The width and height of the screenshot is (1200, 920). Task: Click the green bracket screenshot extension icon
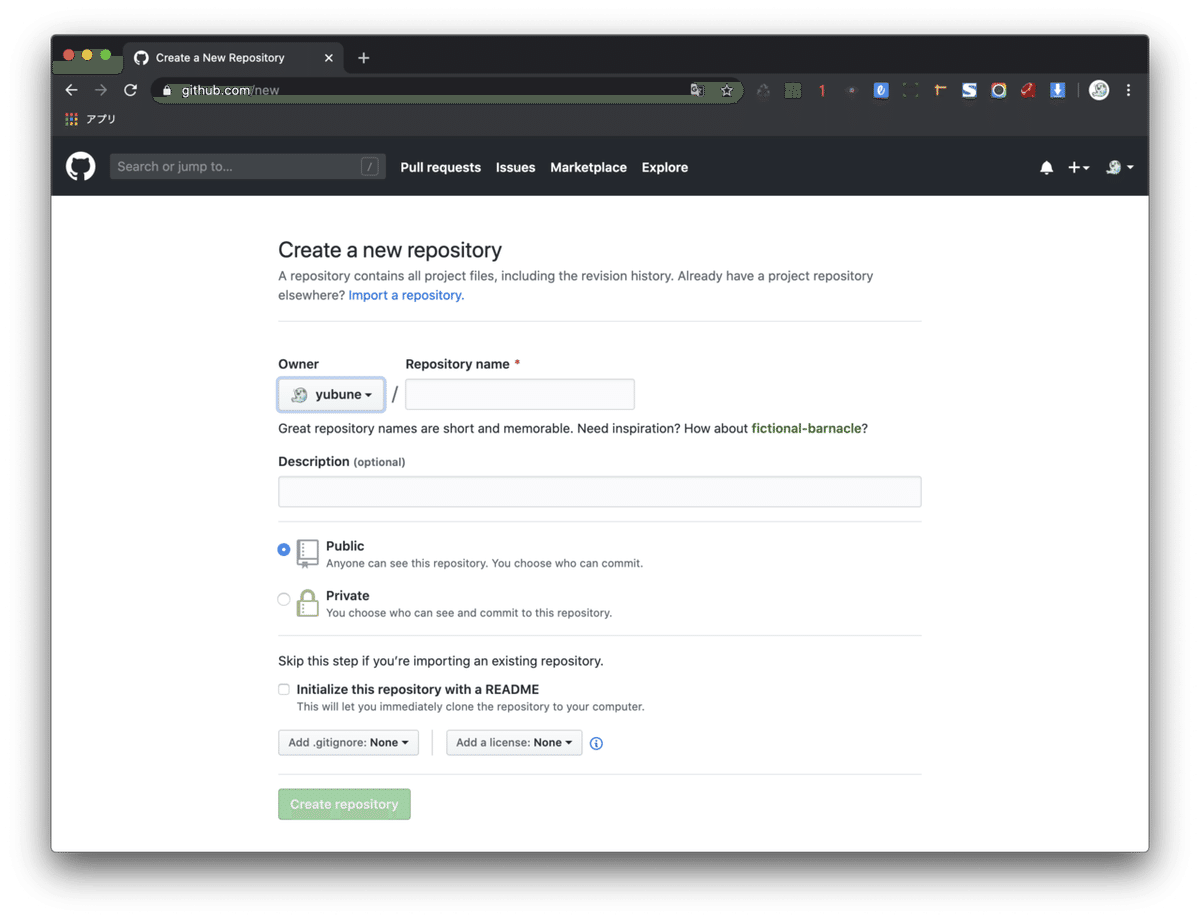(x=910, y=90)
